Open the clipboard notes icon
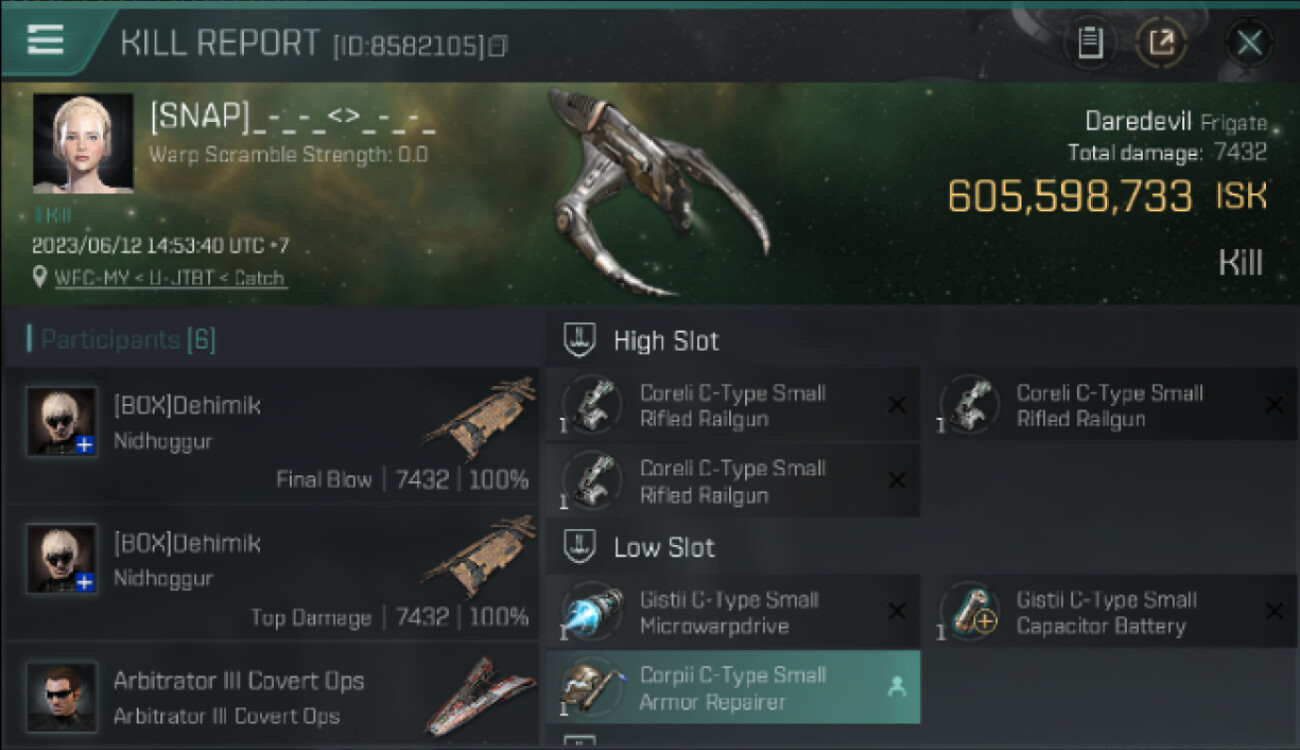The height and width of the screenshot is (750, 1300). coord(1090,43)
